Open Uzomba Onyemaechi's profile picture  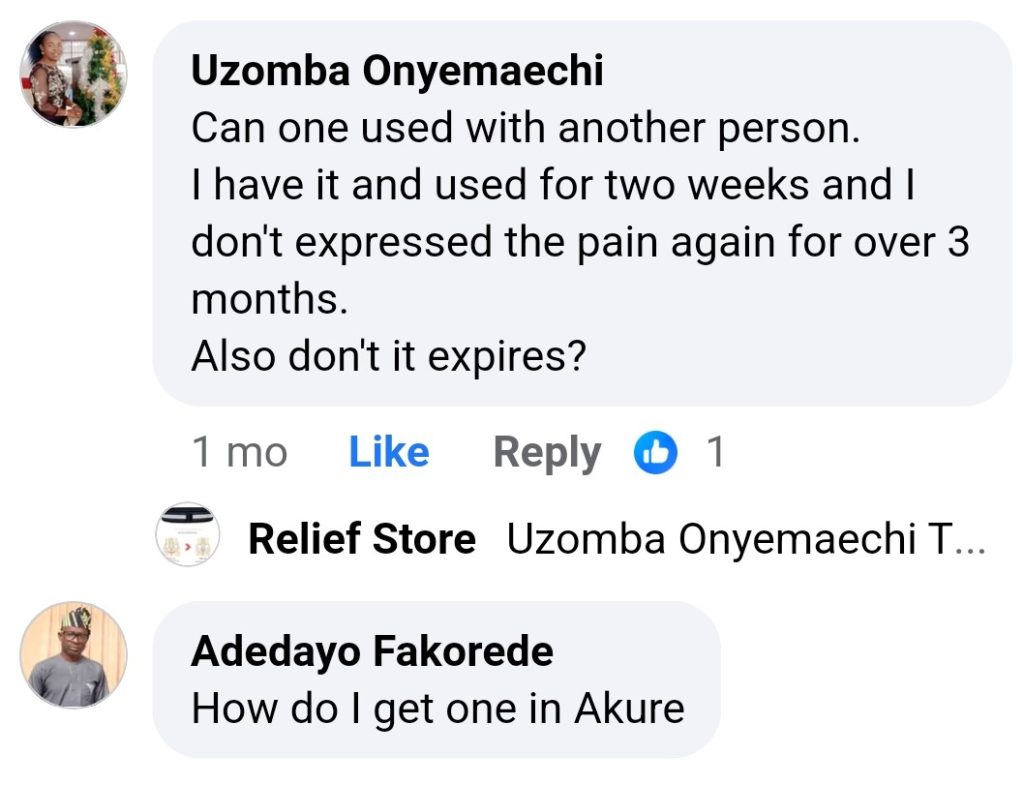[x=74, y=75]
